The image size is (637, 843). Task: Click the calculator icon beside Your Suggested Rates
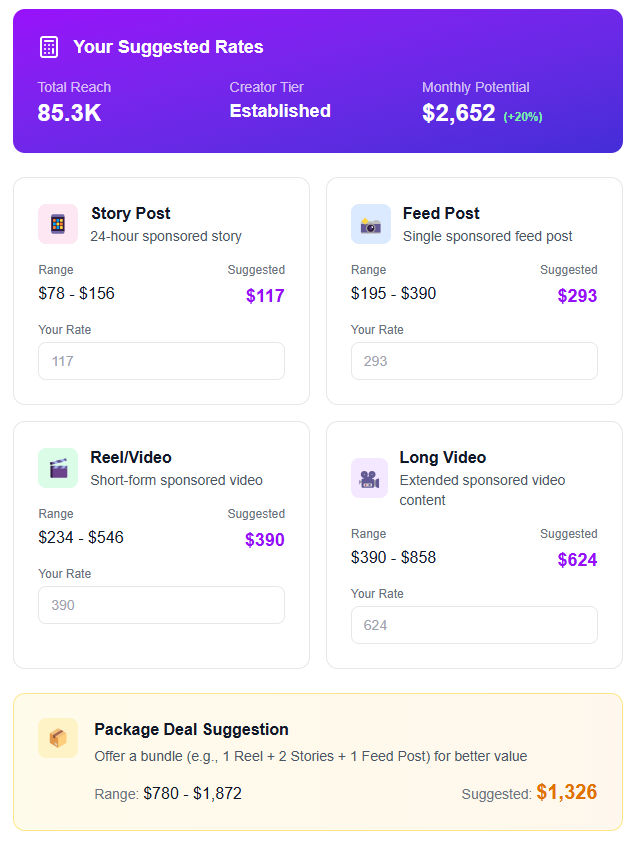(x=48, y=47)
